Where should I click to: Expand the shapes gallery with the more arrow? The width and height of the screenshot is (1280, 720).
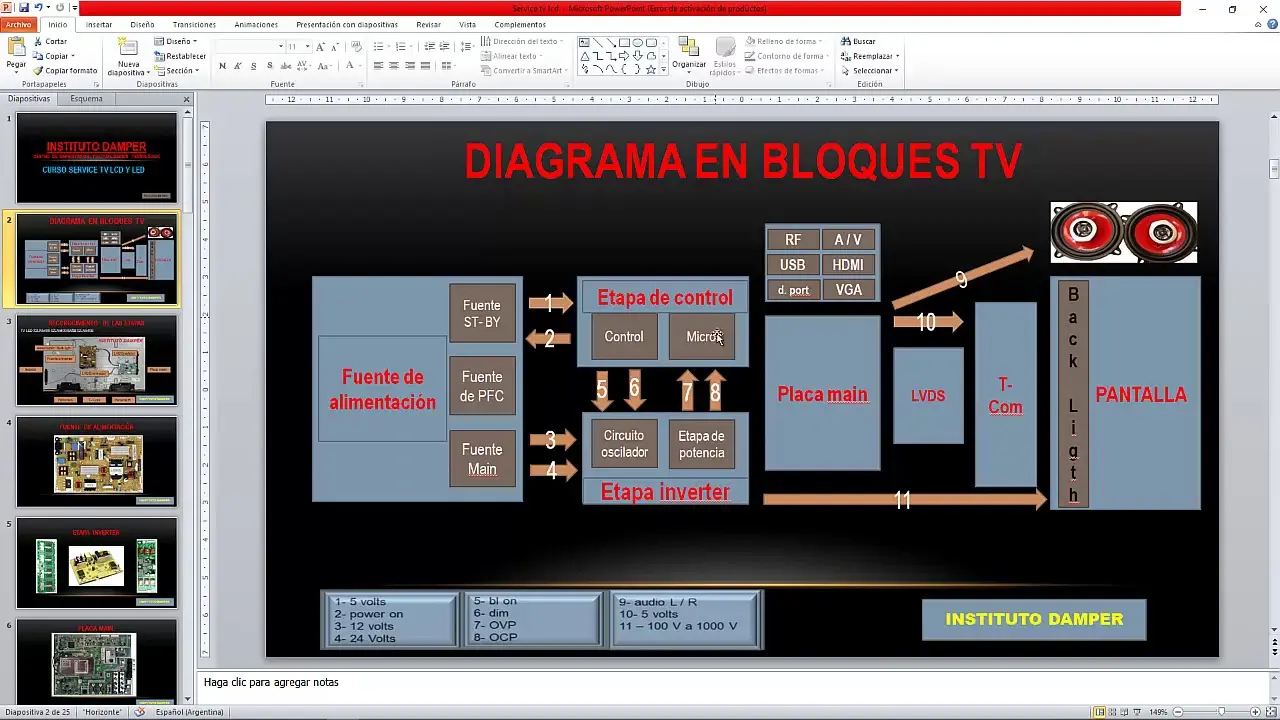(x=664, y=70)
